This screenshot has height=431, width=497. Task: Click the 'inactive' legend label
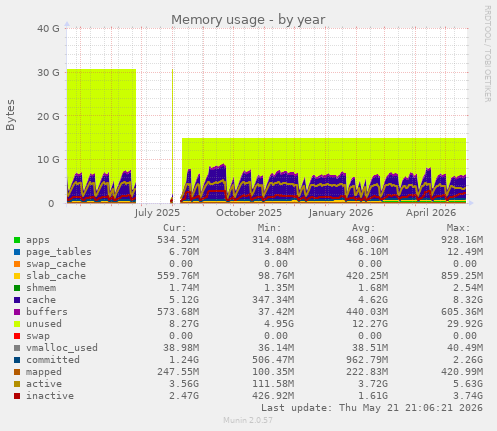(50, 396)
